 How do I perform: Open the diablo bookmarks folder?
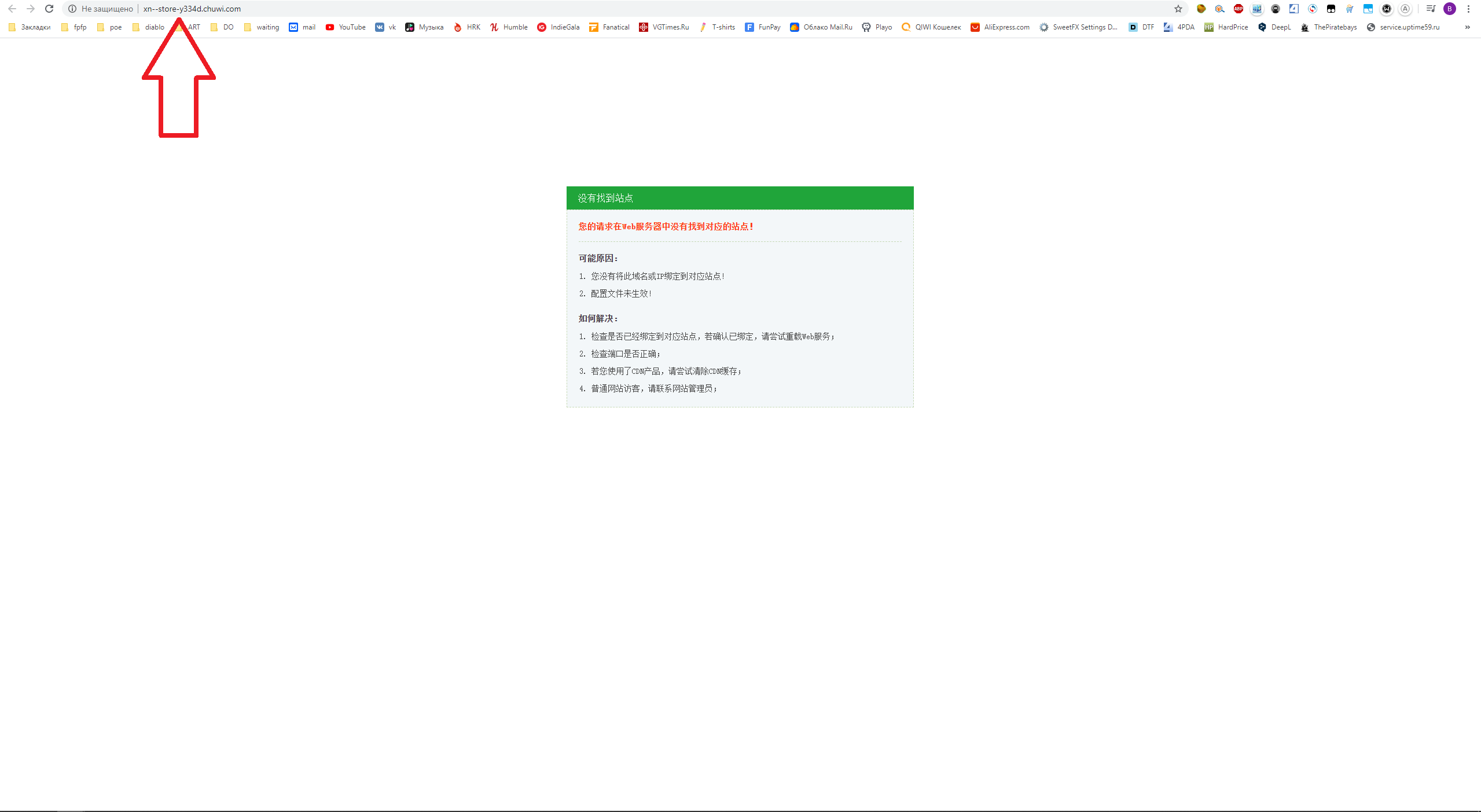tap(148, 27)
